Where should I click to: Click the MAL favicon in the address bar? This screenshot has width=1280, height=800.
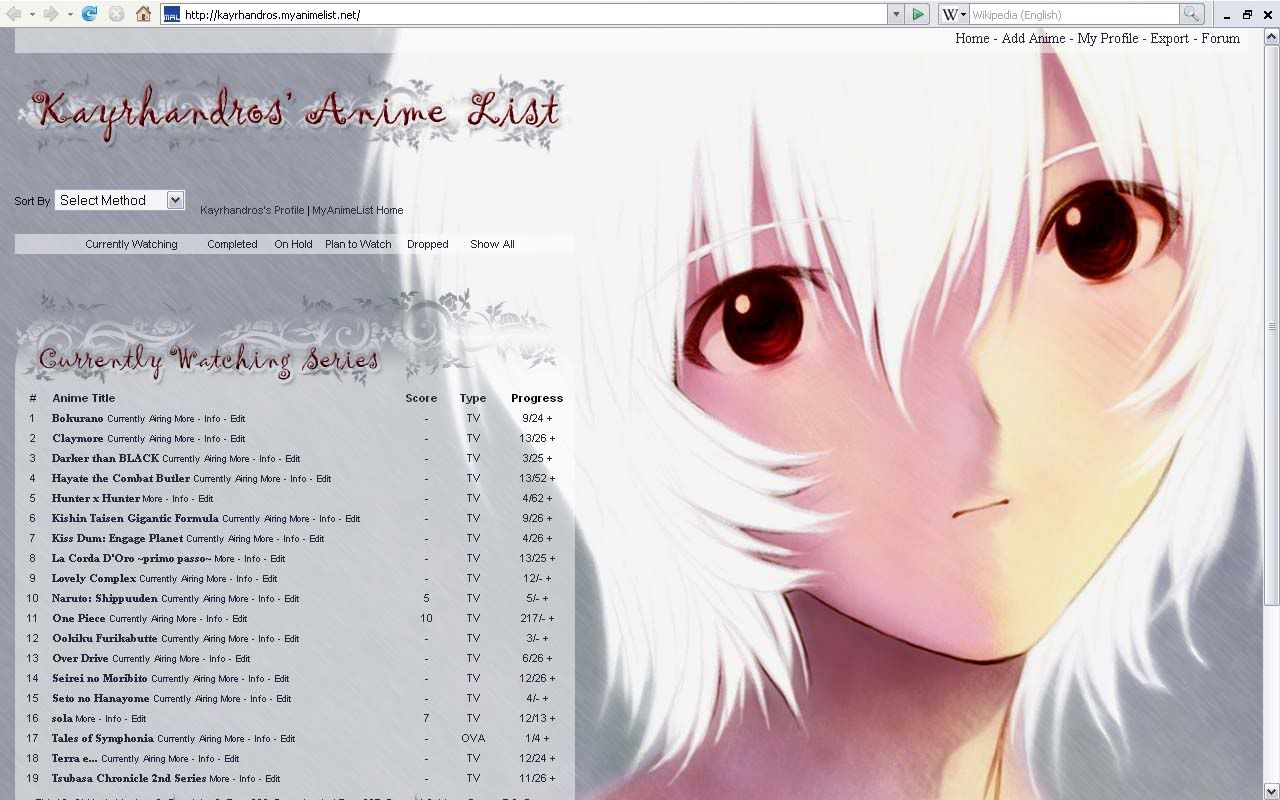click(171, 15)
